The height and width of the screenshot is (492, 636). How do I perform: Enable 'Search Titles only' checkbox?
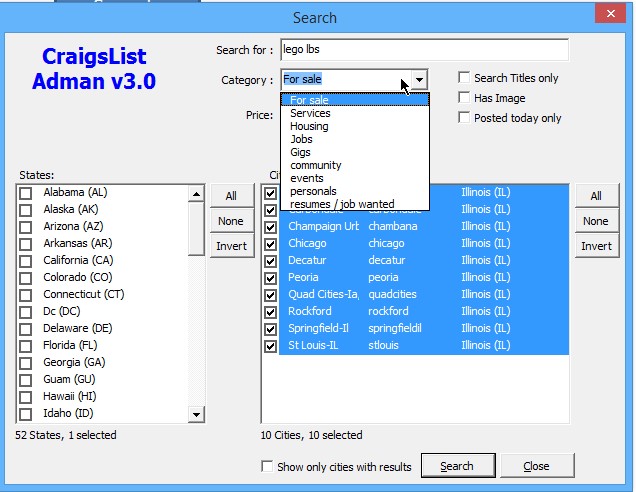pos(464,77)
